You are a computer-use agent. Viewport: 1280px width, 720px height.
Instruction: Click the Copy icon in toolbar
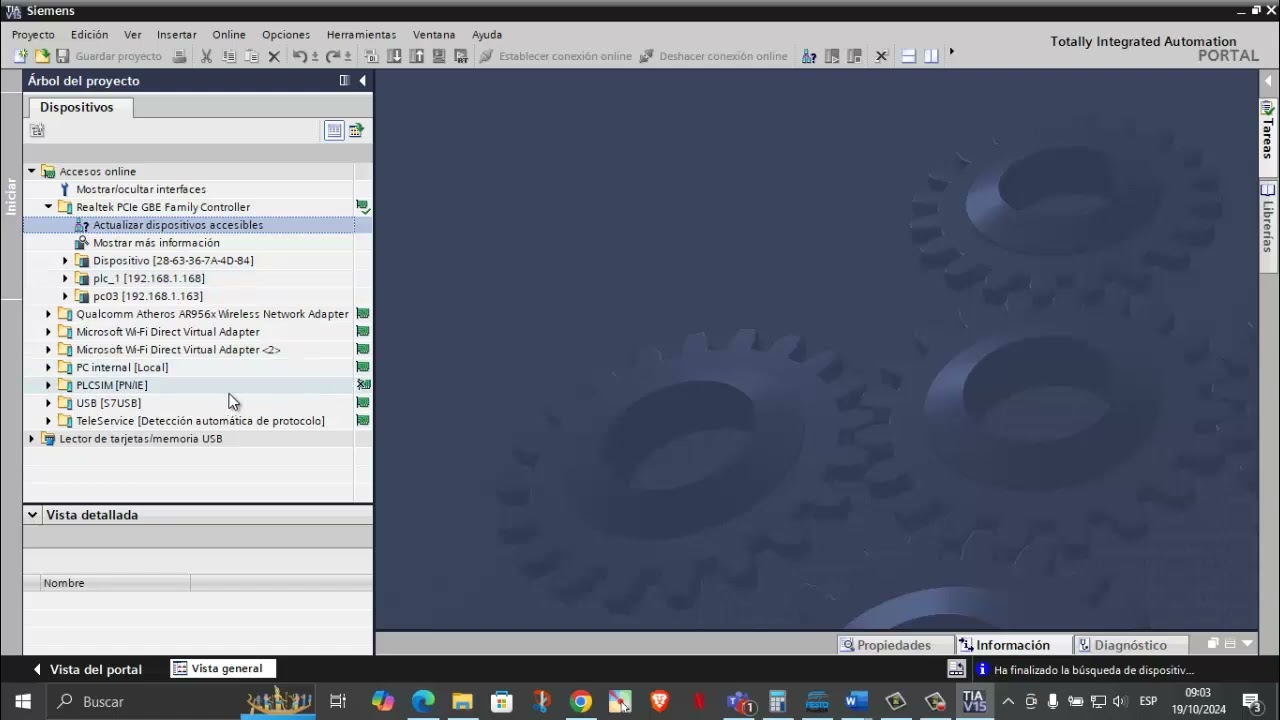coord(230,56)
